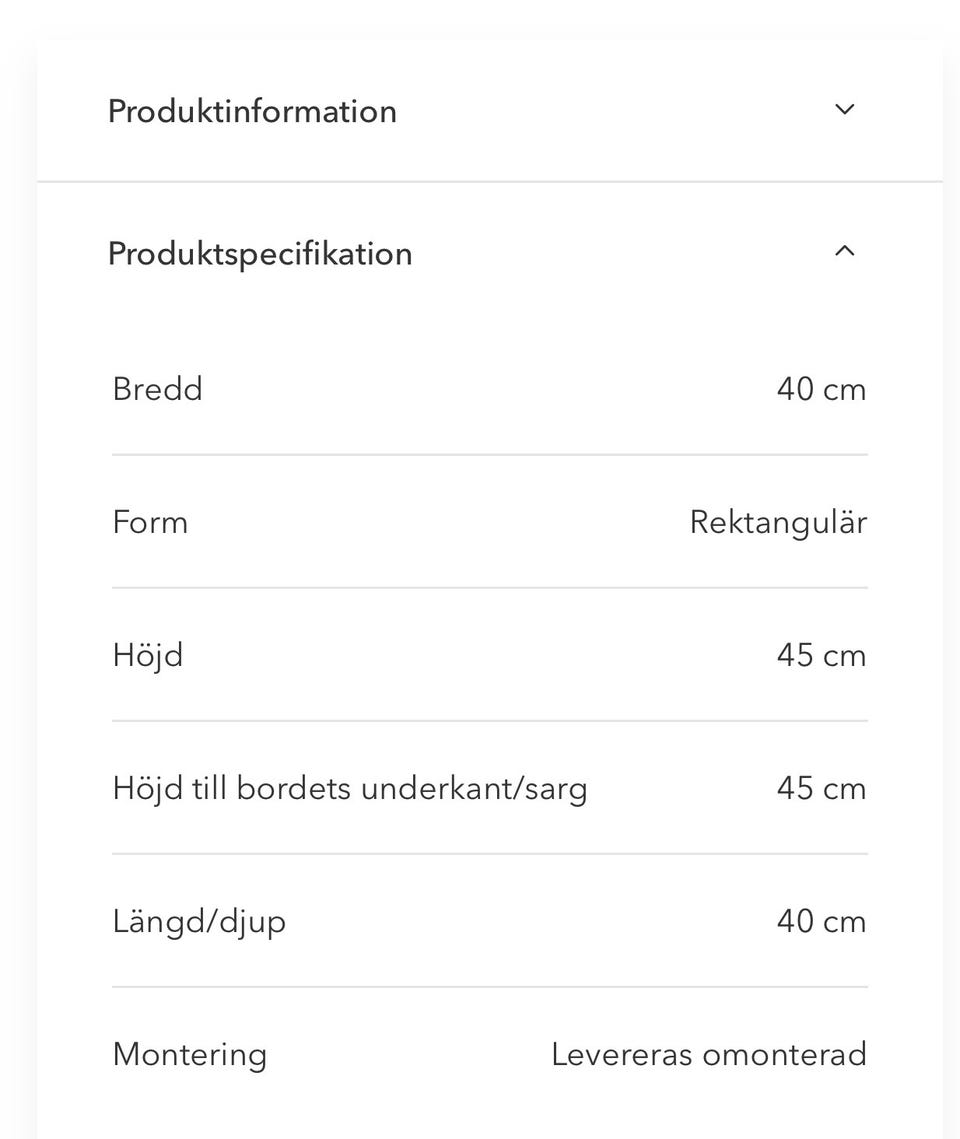The height and width of the screenshot is (1139, 960).
Task: Click the 45 cm value beside Höjd
Action: pos(821,655)
